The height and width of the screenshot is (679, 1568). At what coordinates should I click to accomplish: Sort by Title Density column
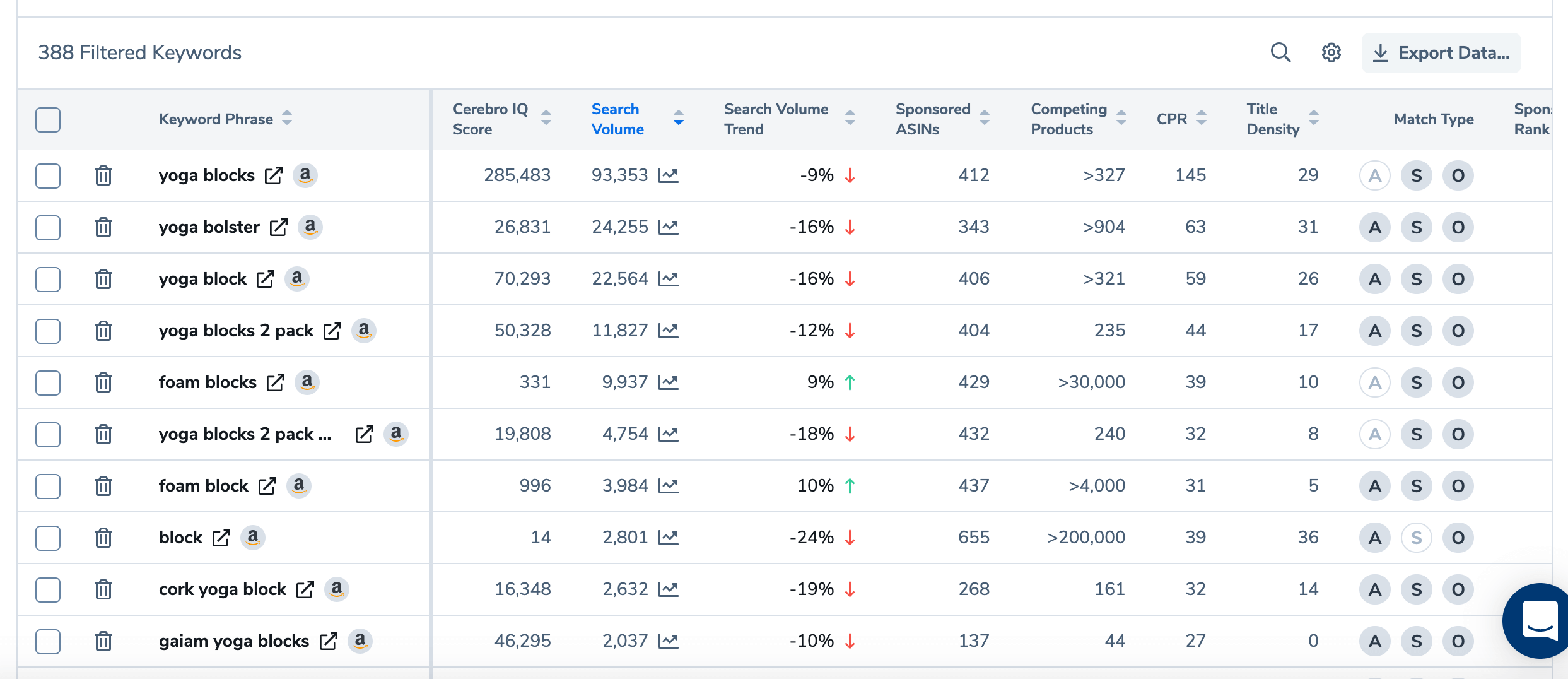click(x=1314, y=118)
